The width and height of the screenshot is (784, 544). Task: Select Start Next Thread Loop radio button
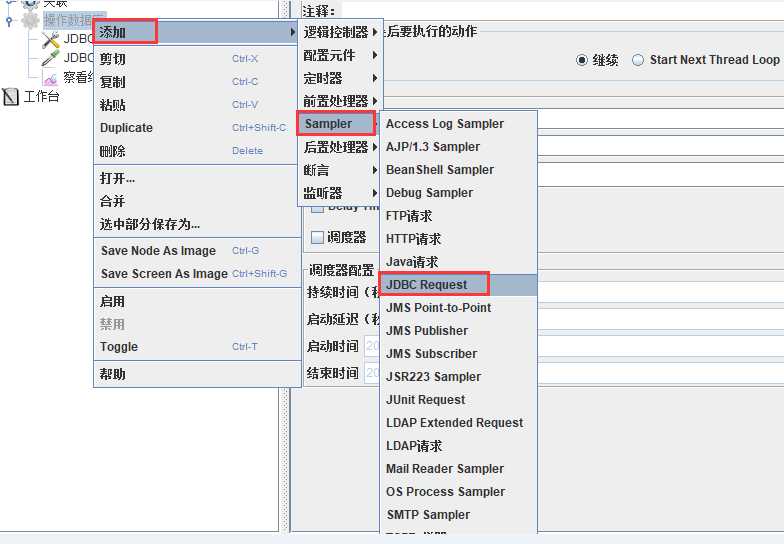coord(638,60)
